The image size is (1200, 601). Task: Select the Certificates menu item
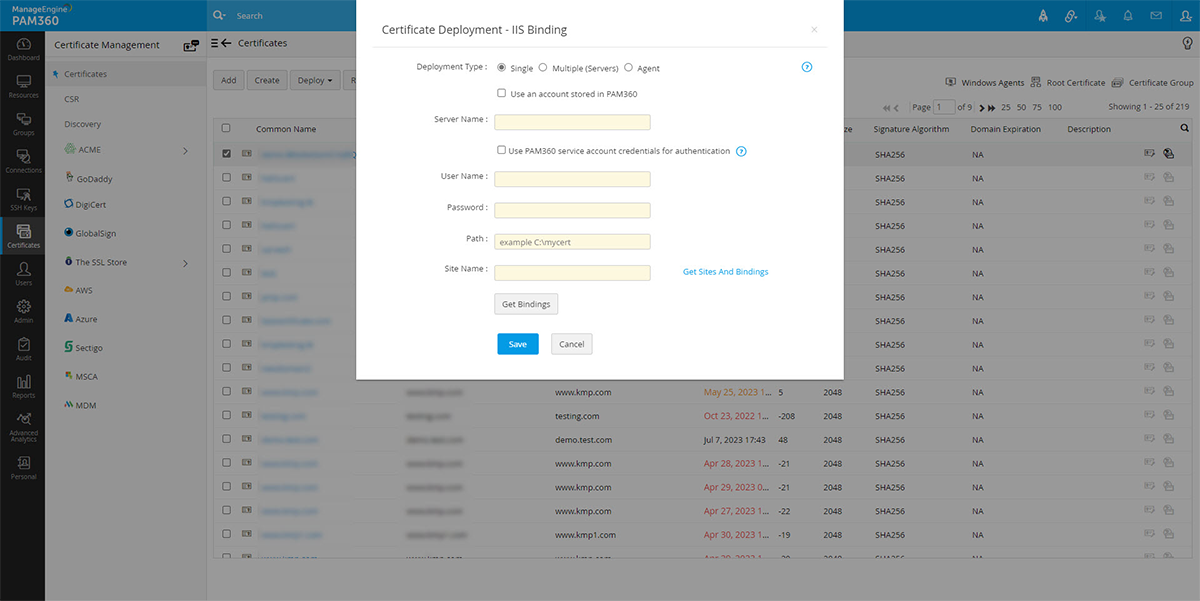click(126, 74)
